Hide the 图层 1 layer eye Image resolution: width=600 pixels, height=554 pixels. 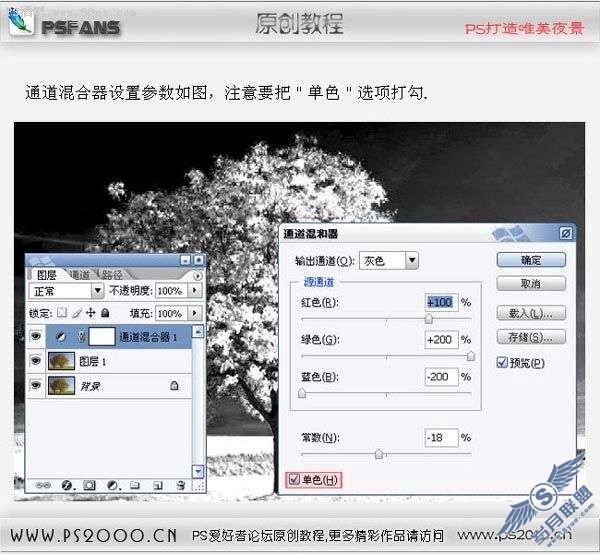click(36, 361)
